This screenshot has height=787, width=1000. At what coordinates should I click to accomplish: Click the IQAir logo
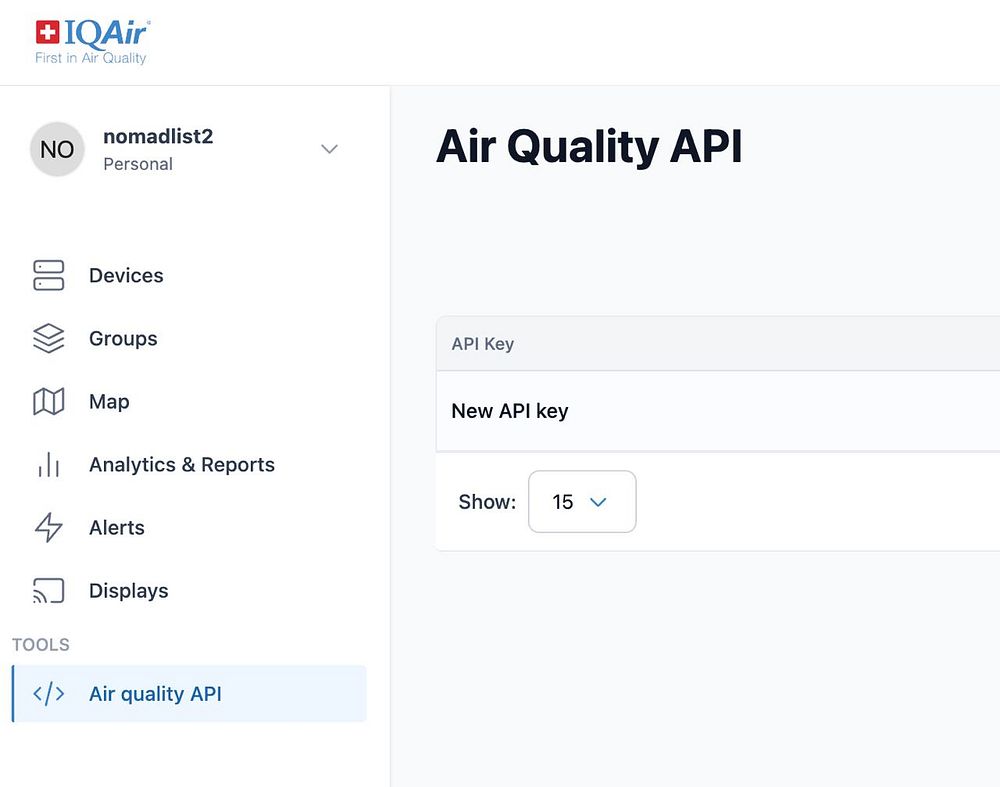pyautogui.click(x=92, y=42)
